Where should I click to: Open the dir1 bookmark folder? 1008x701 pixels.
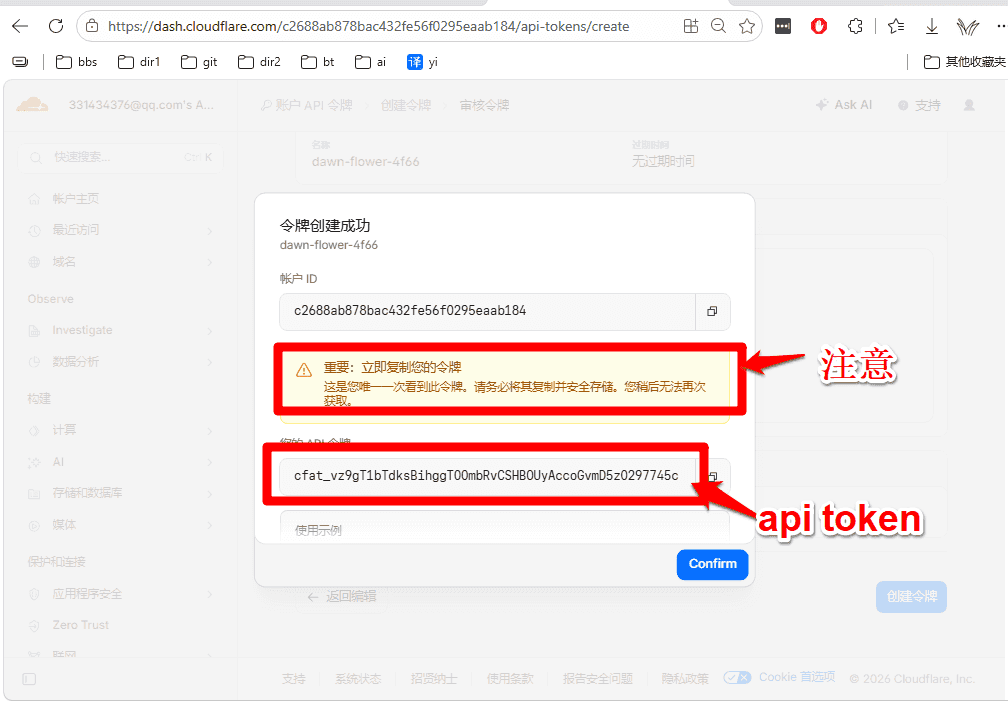[139, 62]
